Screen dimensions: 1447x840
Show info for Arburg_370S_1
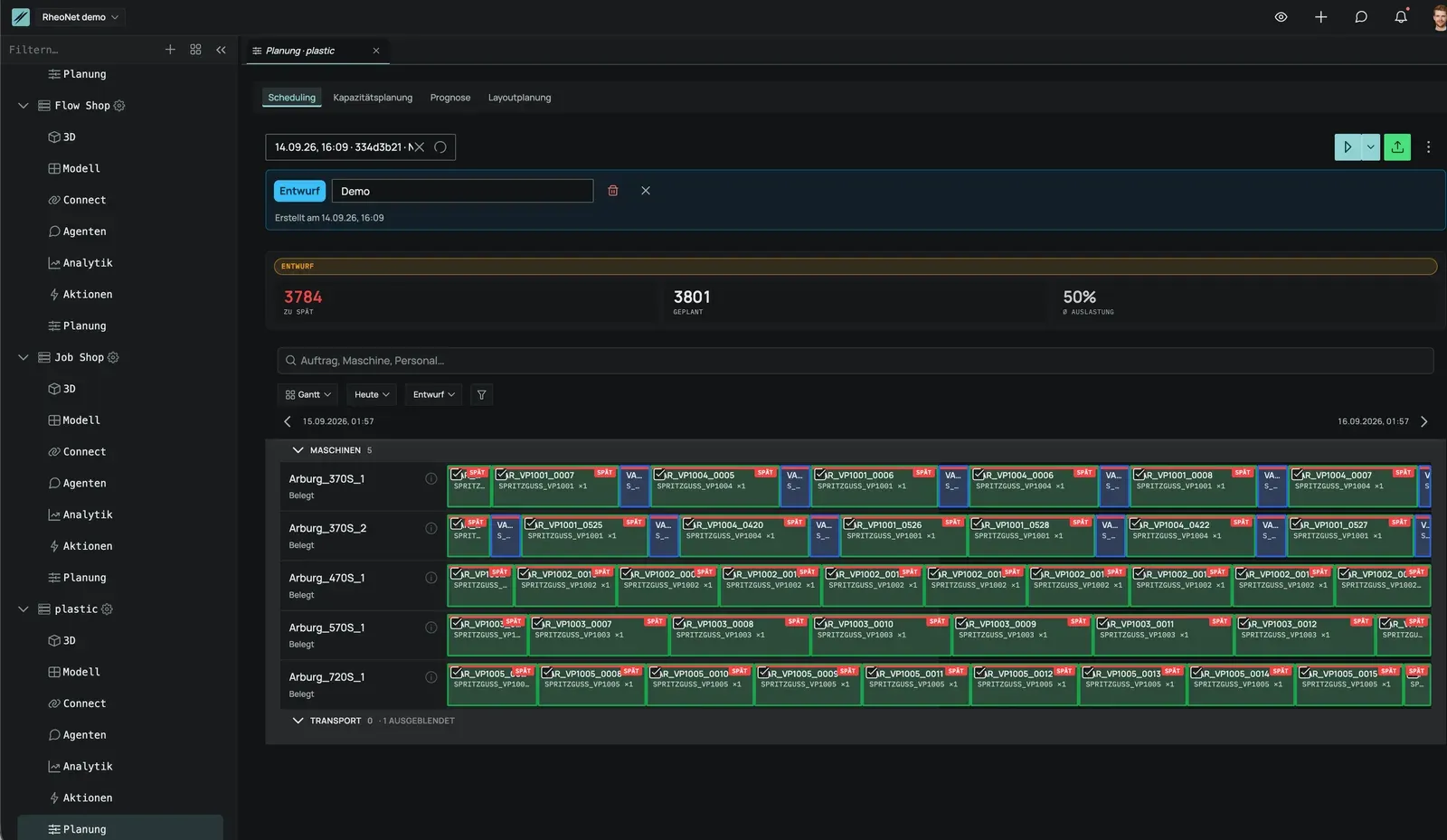[x=431, y=478]
